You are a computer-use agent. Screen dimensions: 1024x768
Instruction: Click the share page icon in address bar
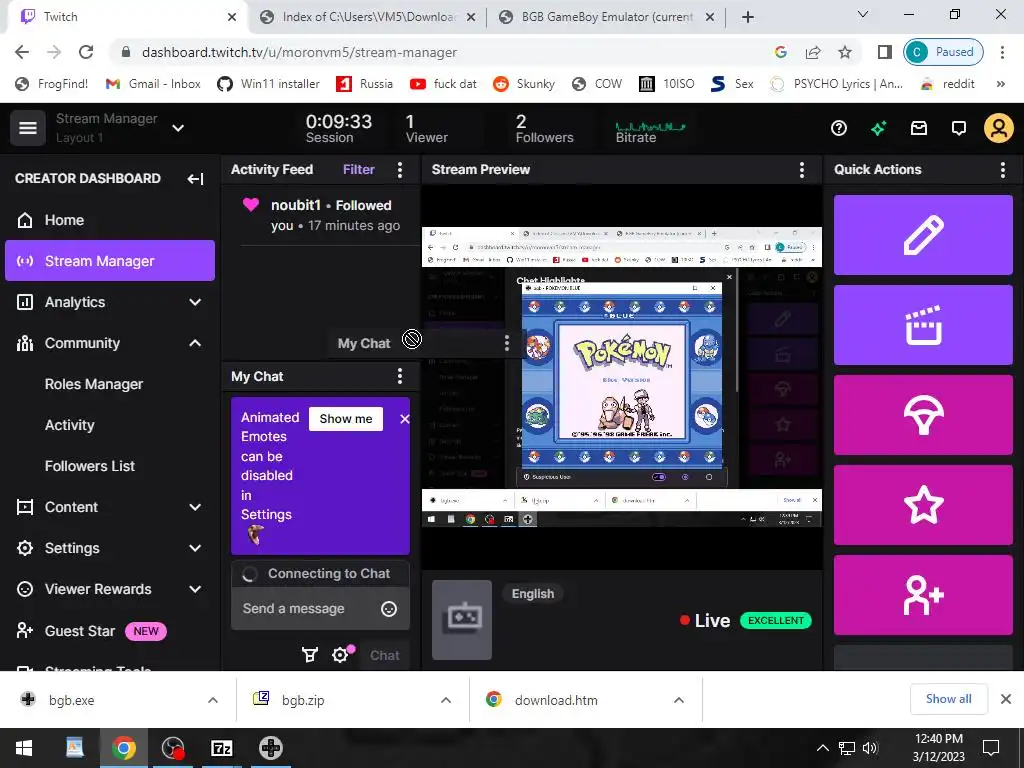coord(812,52)
